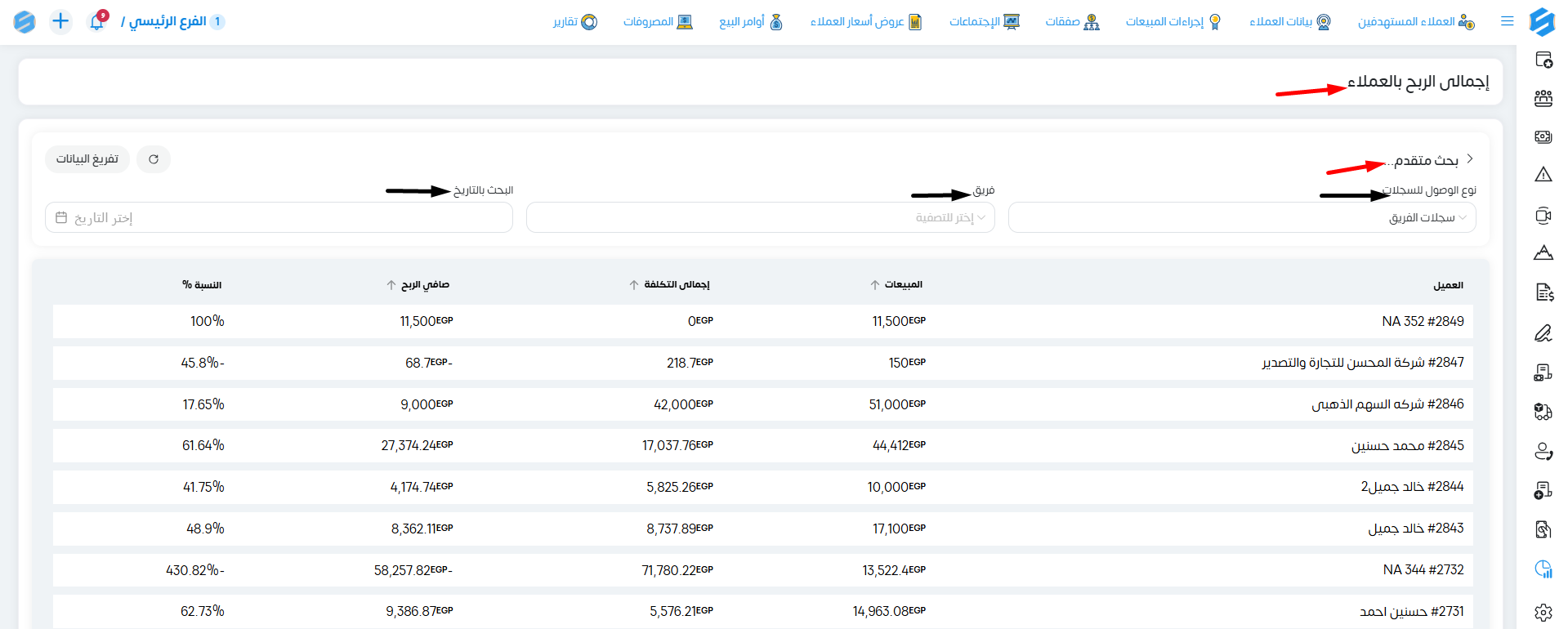The width and height of the screenshot is (1568, 629).
Task: Select customer خالد جميل #2843
Action: pos(1416,528)
